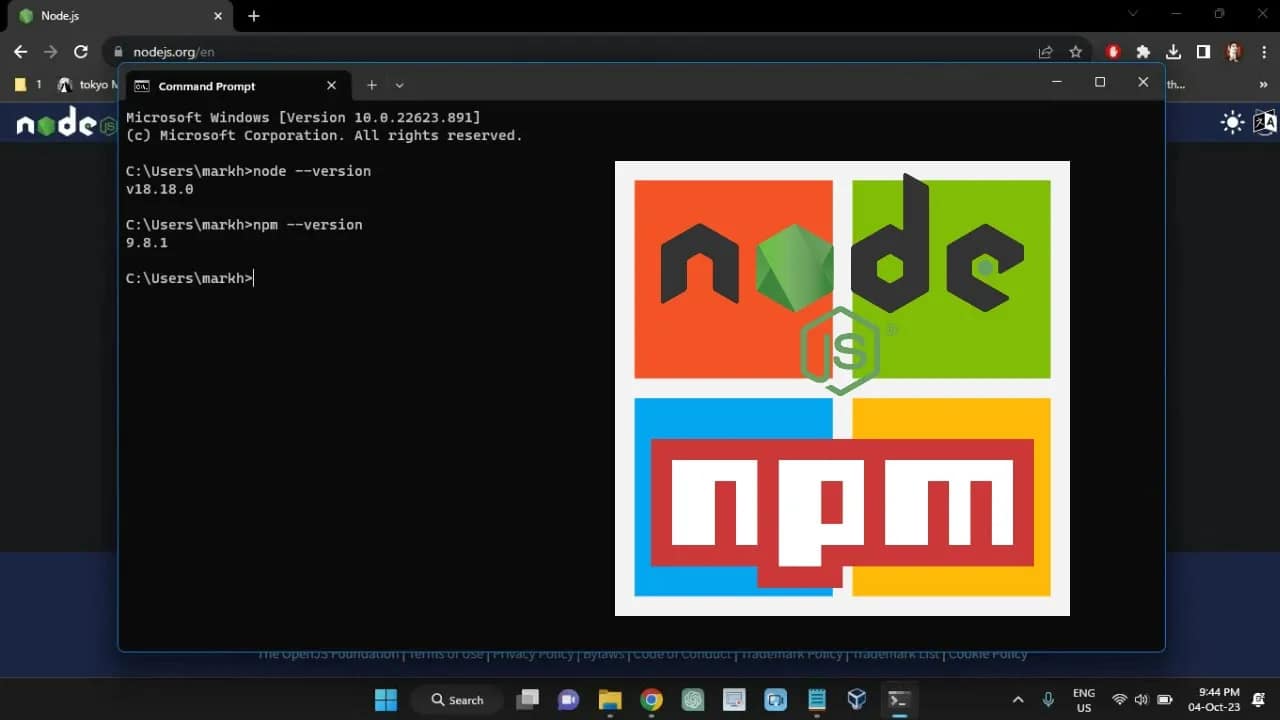This screenshot has width=1280, height=720.
Task: Open VirtualBox from the taskbar
Action: click(857, 699)
